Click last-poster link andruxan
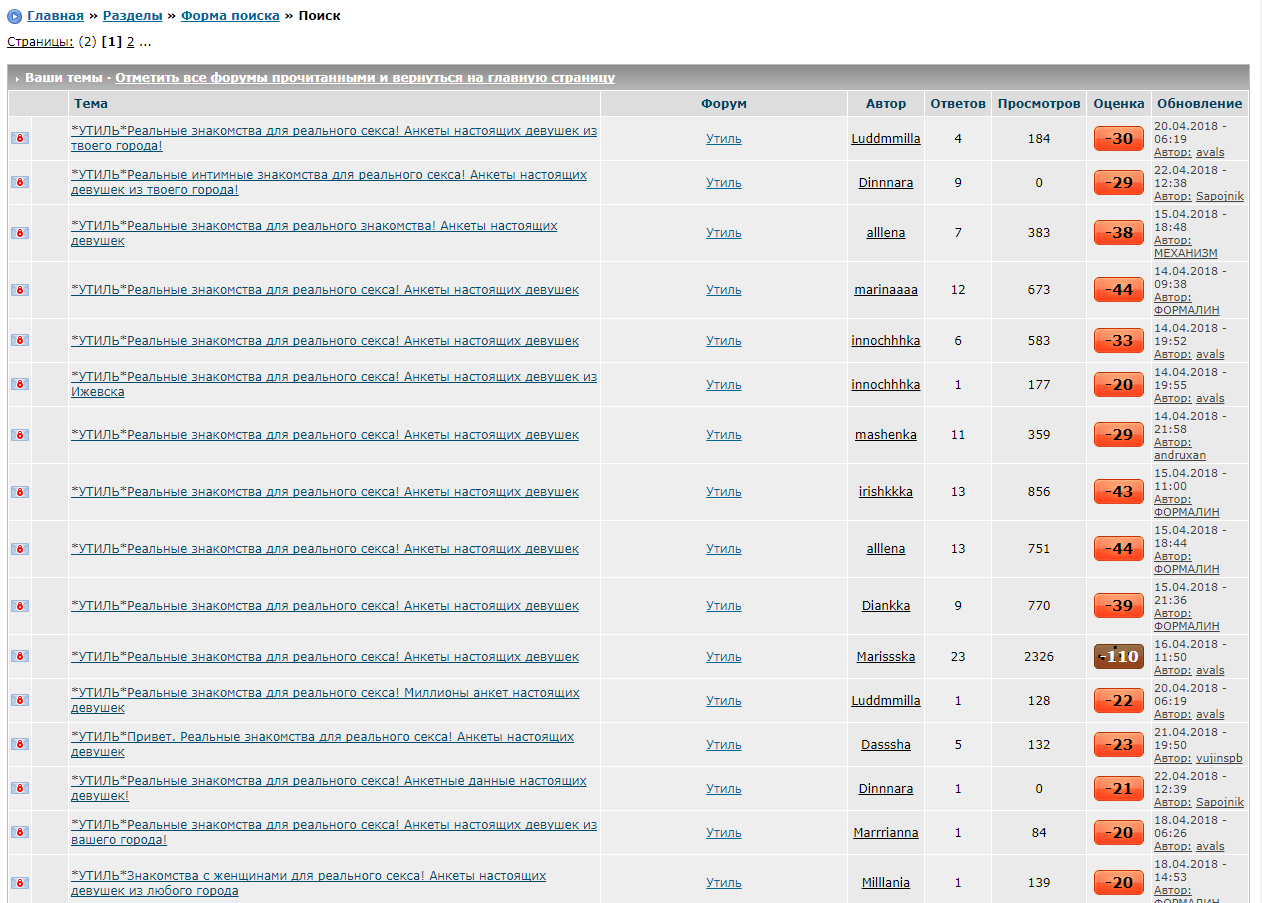 [x=1180, y=455]
